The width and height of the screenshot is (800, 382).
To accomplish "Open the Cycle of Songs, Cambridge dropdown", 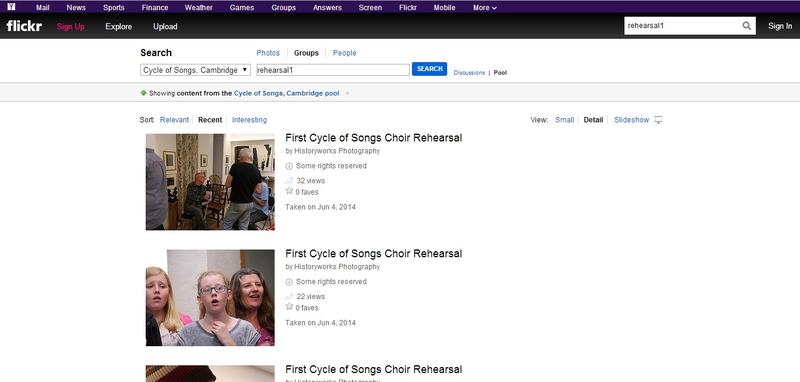I will point(195,70).
